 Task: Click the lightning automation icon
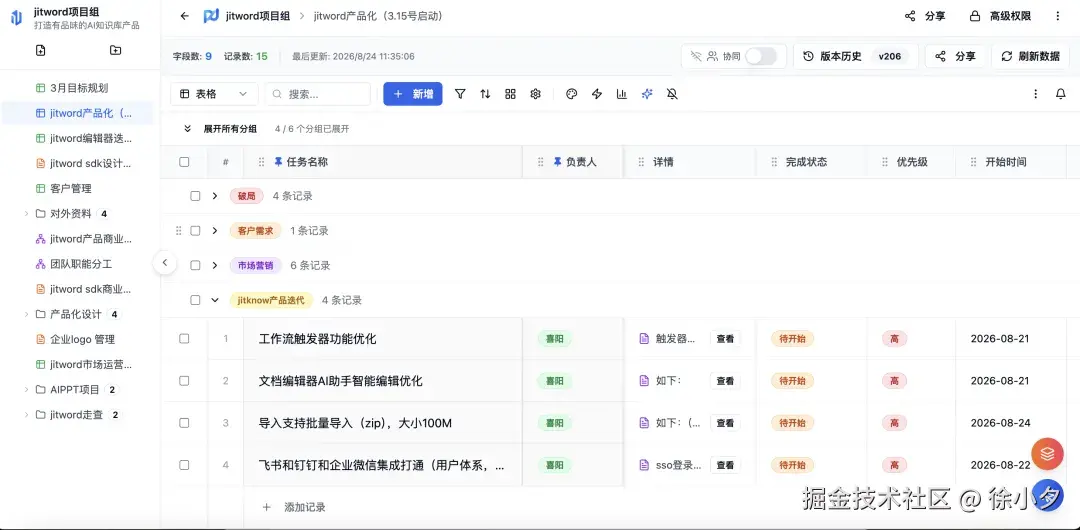click(596, 94)
